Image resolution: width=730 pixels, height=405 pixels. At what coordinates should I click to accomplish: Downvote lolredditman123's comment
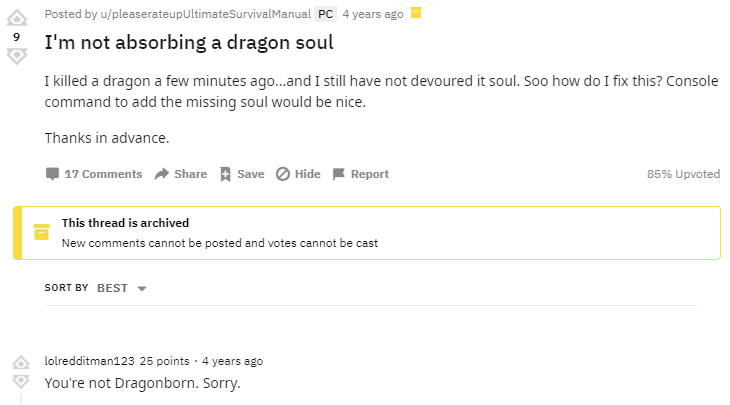tap(20, 382)
